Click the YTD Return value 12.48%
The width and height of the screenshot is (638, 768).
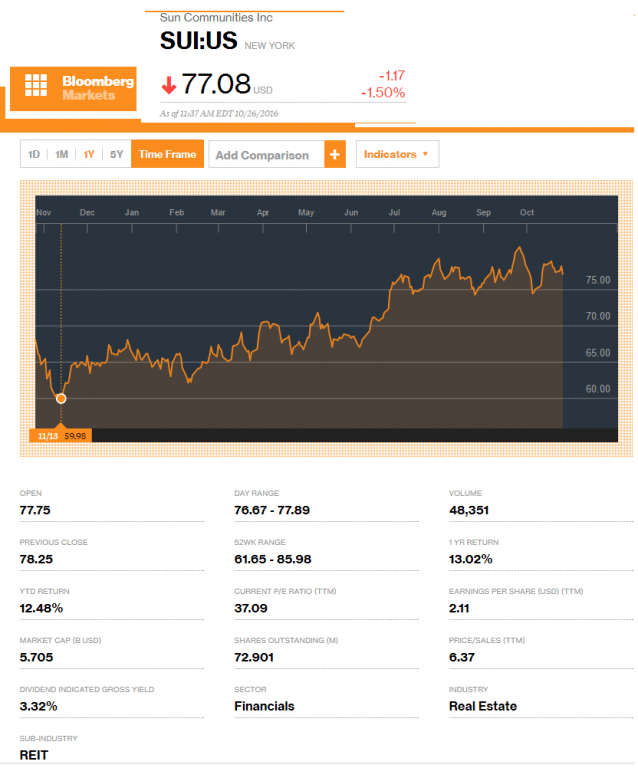41,608
